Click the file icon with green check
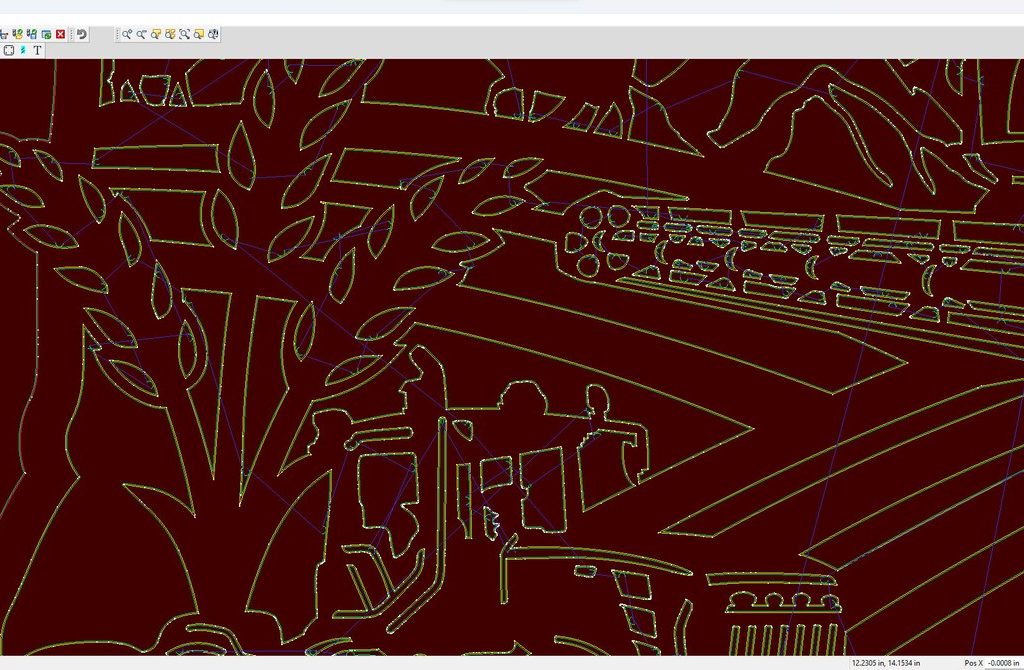Image resolution: width=1024 pixels, height=670 pixels. (x=18, y=34)
